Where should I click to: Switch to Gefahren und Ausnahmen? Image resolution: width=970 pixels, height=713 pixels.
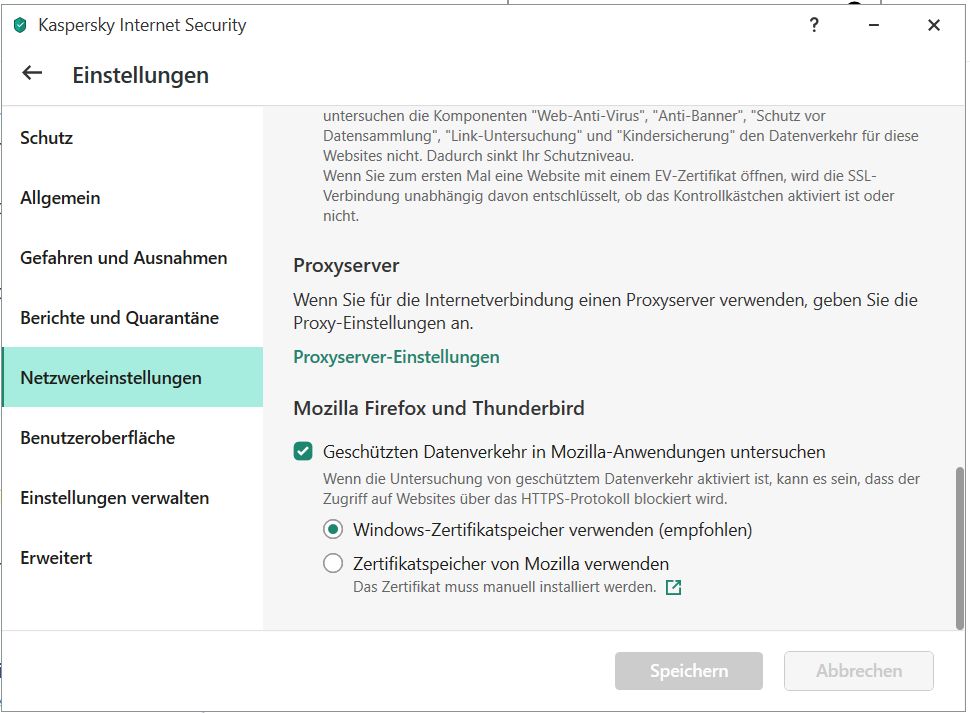click(132, 257)
